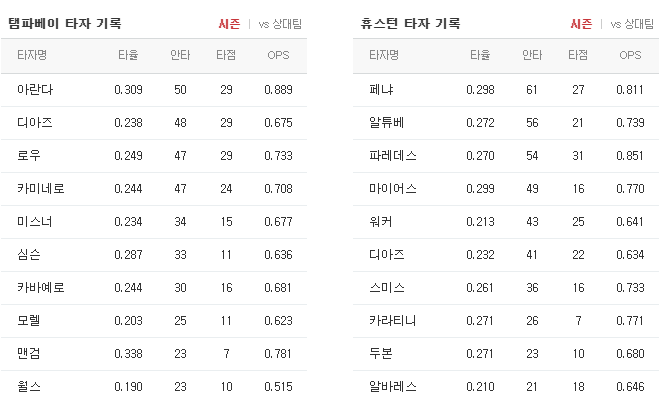Click the 타점 header in 휴스턴 table

click(578, 55)
